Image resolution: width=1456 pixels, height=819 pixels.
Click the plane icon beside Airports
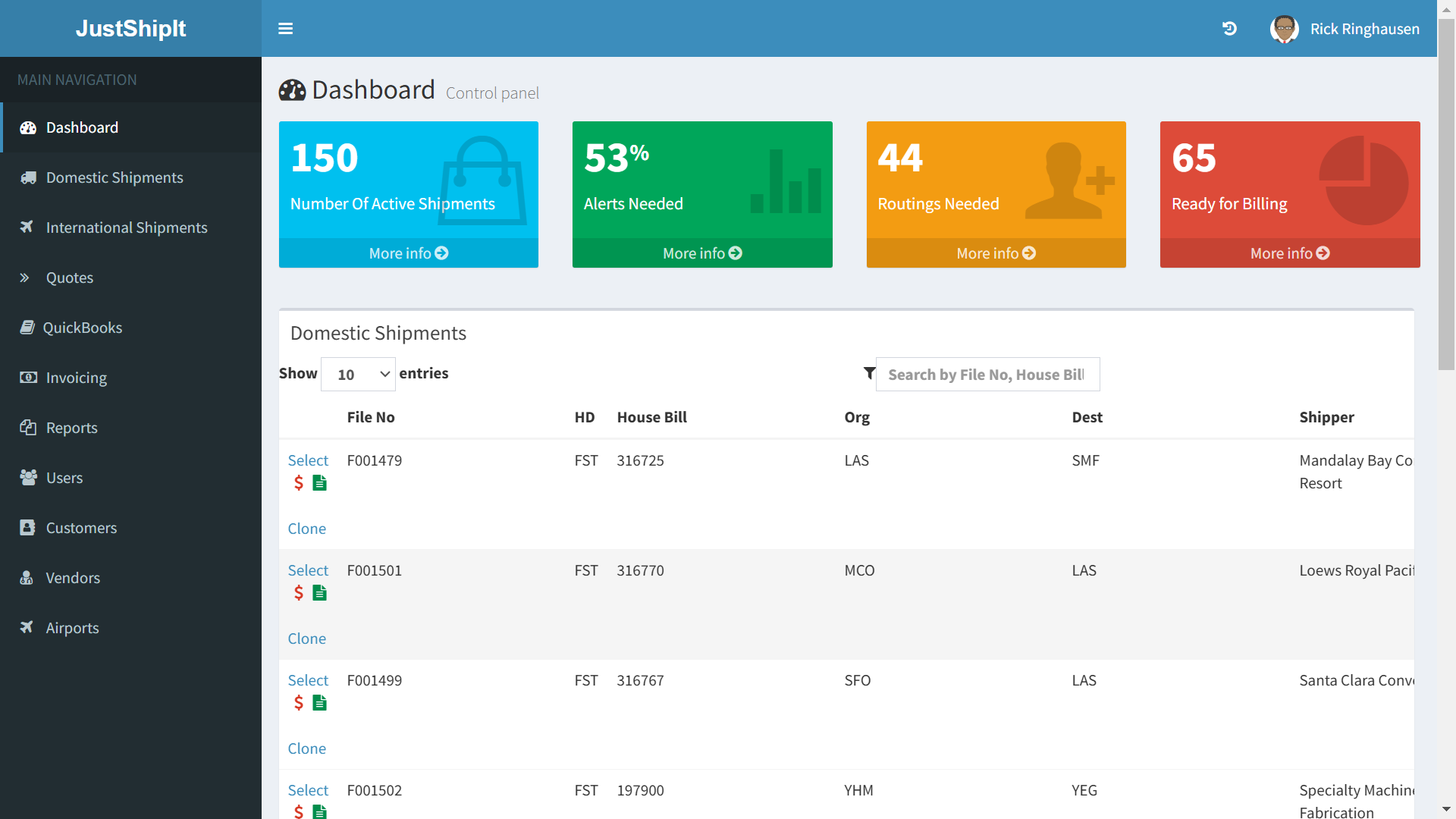(x=27, y=627)
